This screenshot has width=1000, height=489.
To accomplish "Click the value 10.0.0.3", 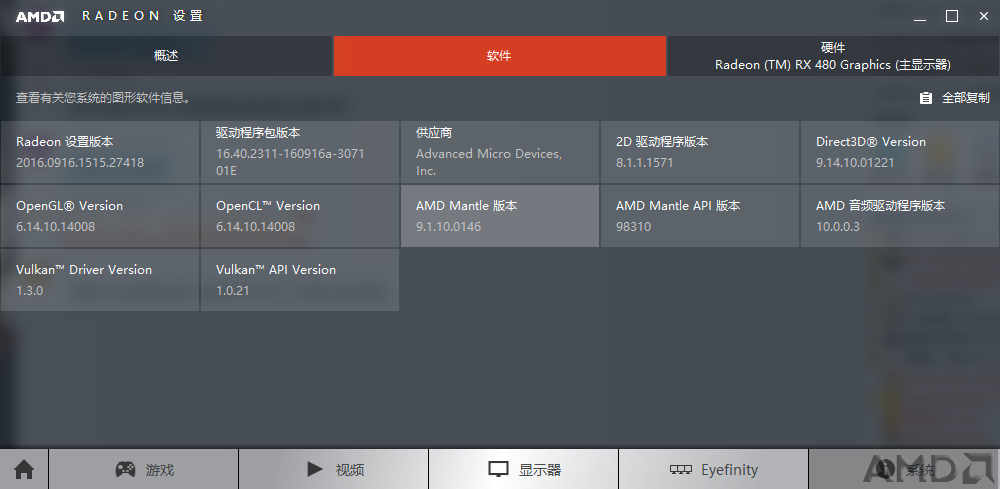I will pos(838,226).
